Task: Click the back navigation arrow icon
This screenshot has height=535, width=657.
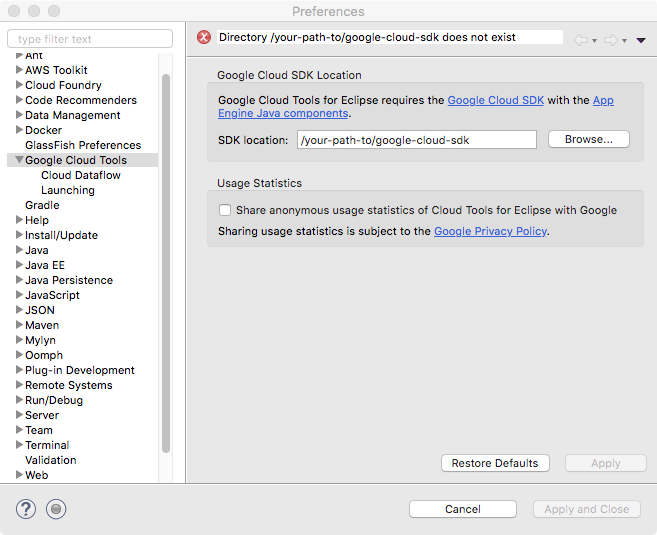Action: (581, 40)
